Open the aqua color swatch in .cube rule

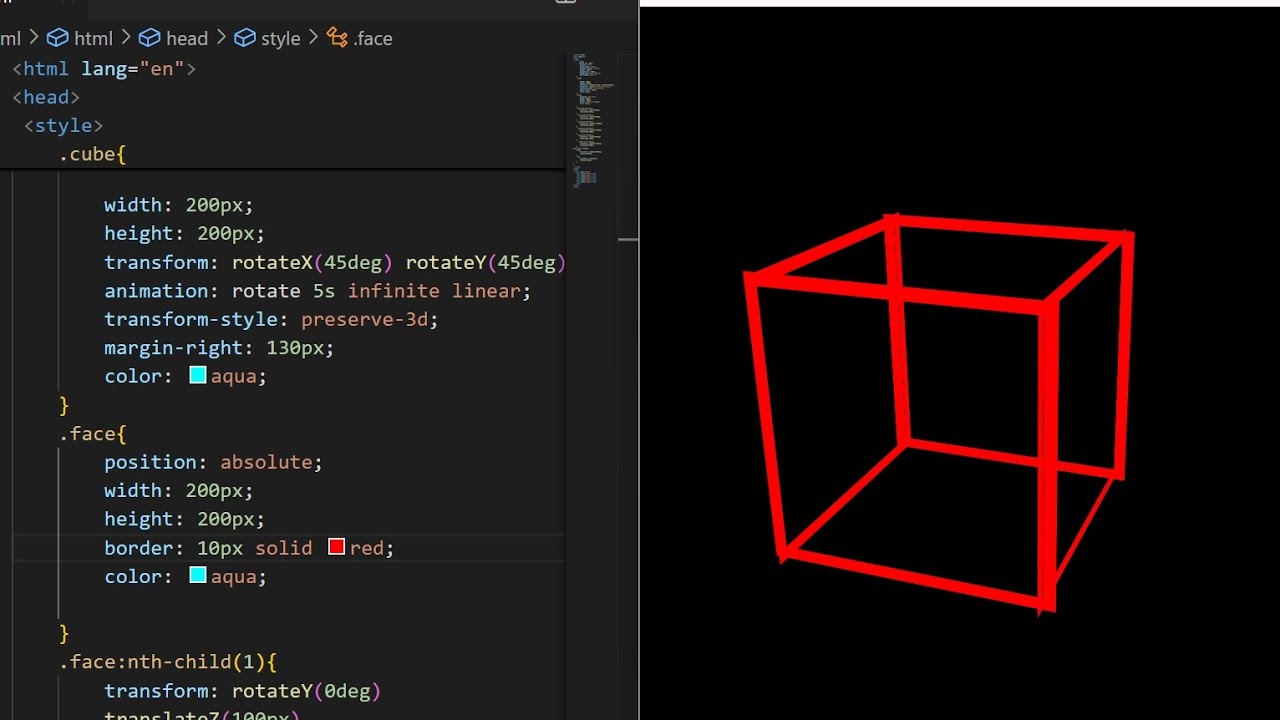click(x=198, y=376)
